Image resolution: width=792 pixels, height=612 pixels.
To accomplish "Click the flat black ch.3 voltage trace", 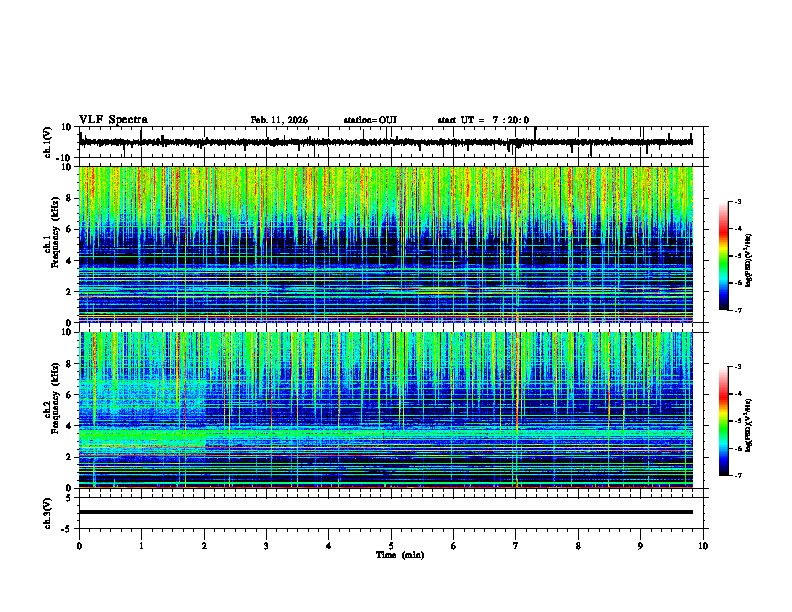I will (x=386, y=512).
